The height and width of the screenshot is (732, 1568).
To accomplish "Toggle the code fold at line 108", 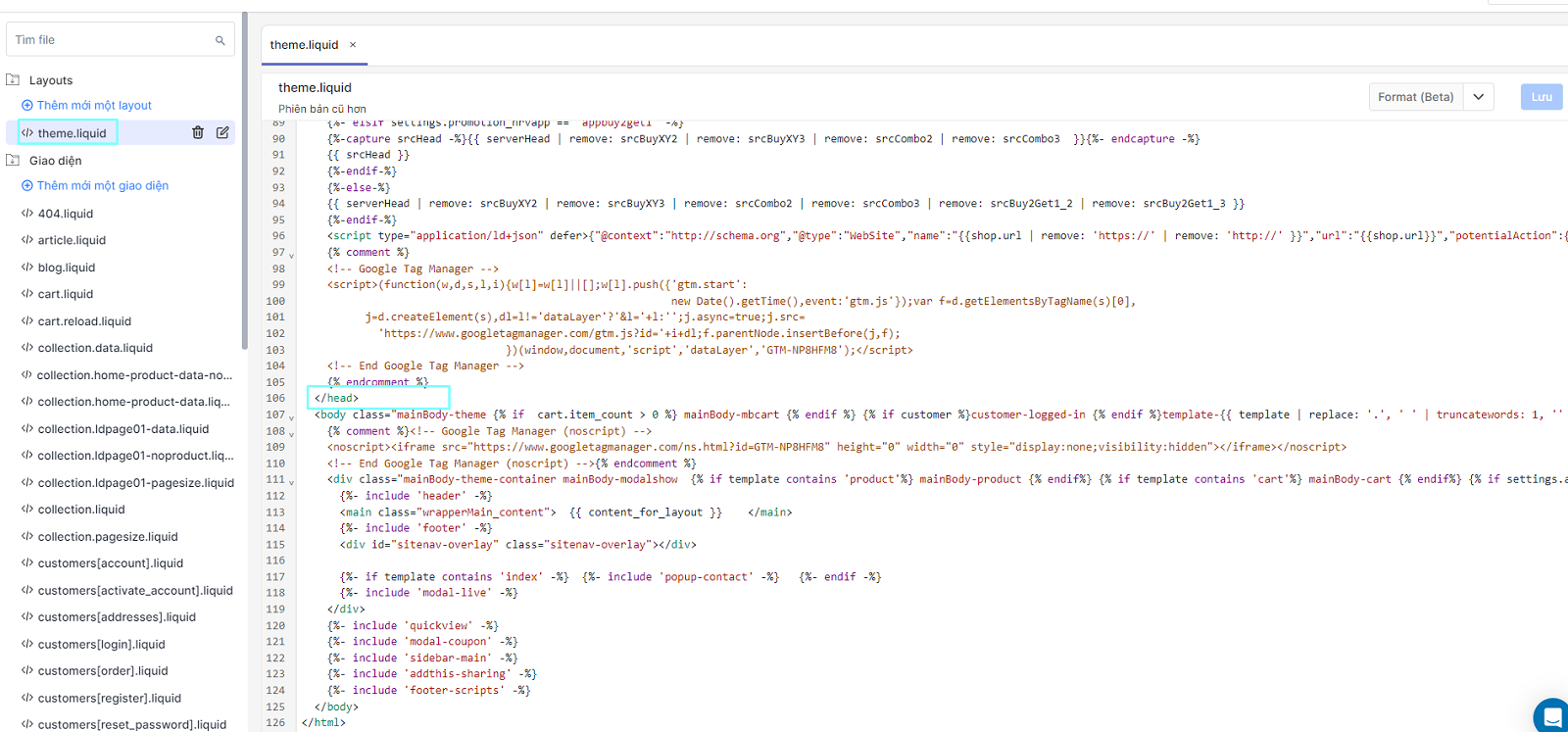I will coord(291,433).
